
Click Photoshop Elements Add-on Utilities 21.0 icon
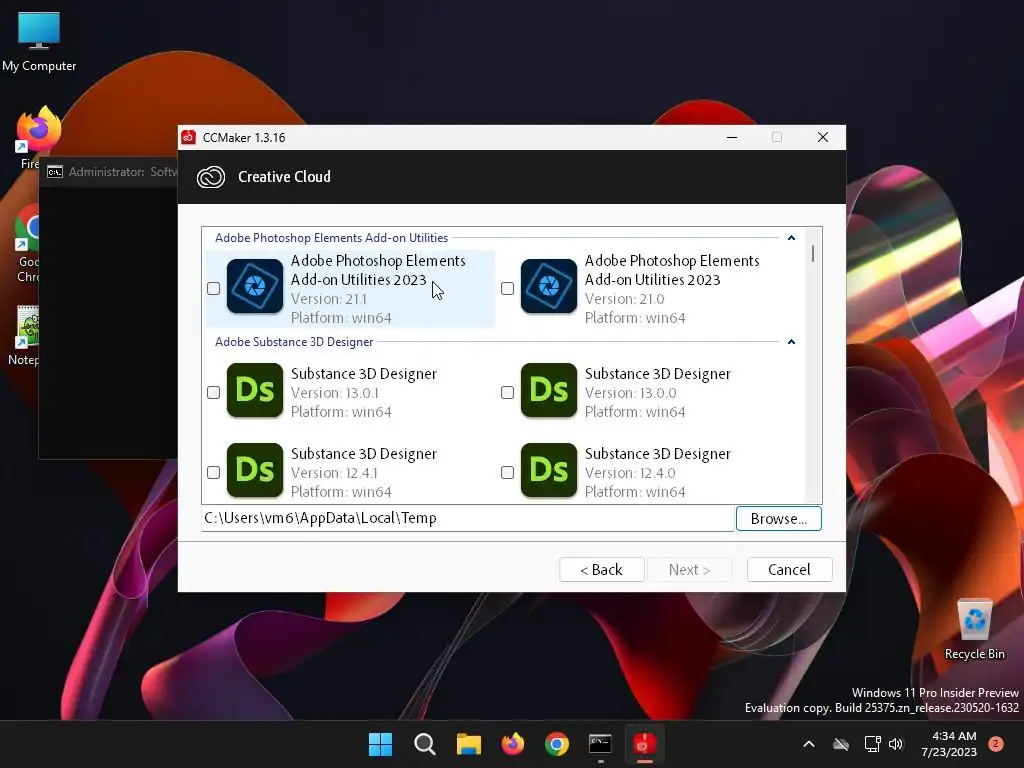click(x=549, y=286)
